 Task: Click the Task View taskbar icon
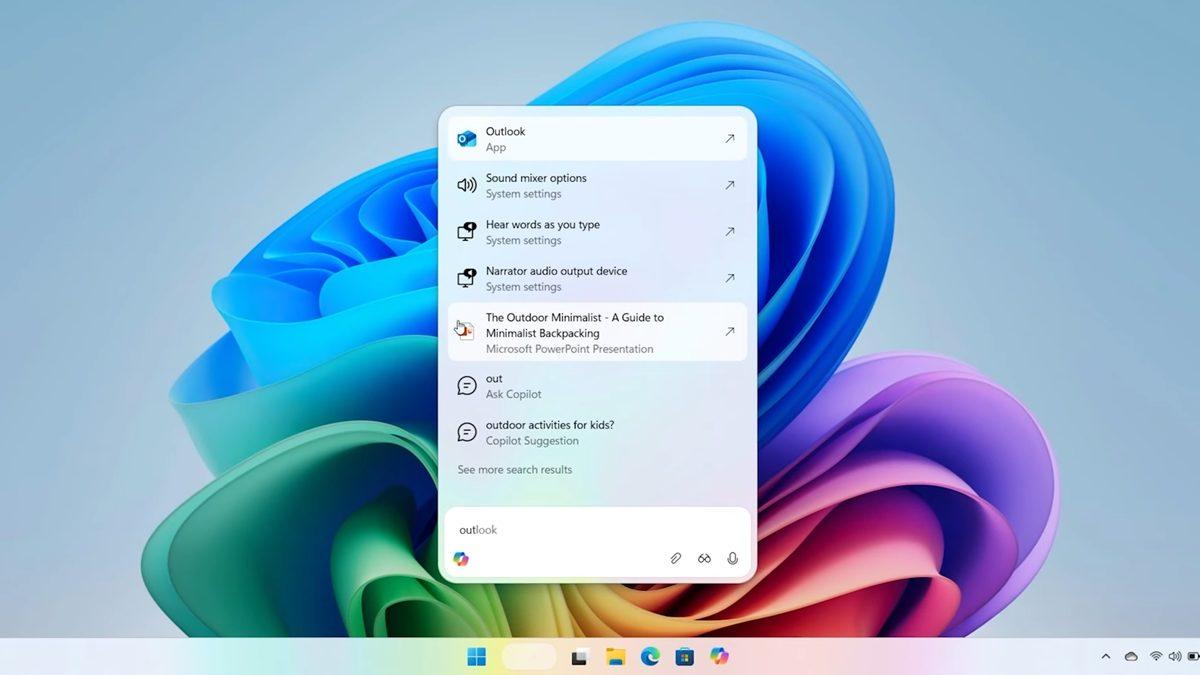pos(580,657)
